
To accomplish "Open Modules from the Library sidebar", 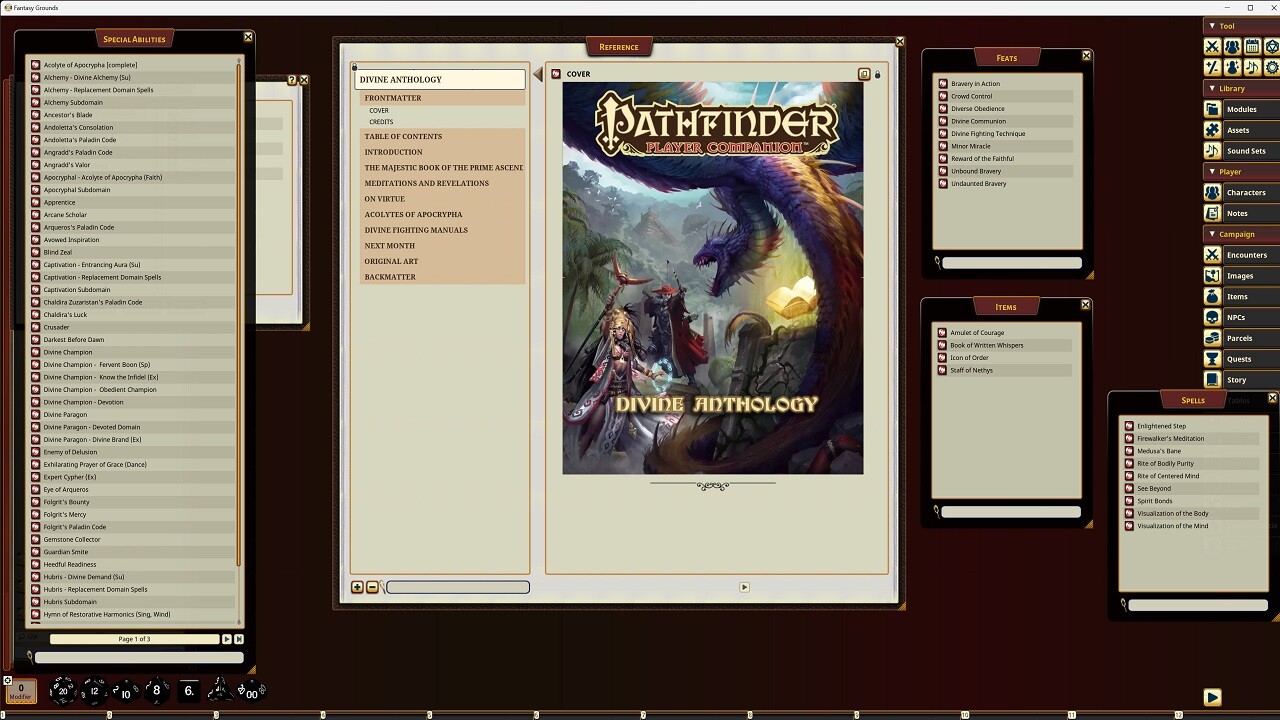I will (1244, 108).
